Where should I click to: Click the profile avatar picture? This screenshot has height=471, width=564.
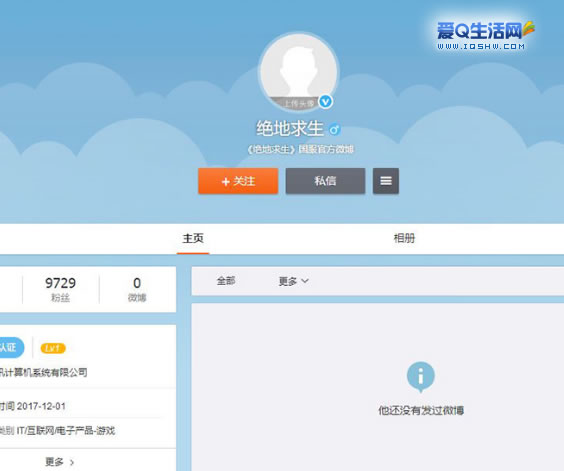click(x=299, y=72)
